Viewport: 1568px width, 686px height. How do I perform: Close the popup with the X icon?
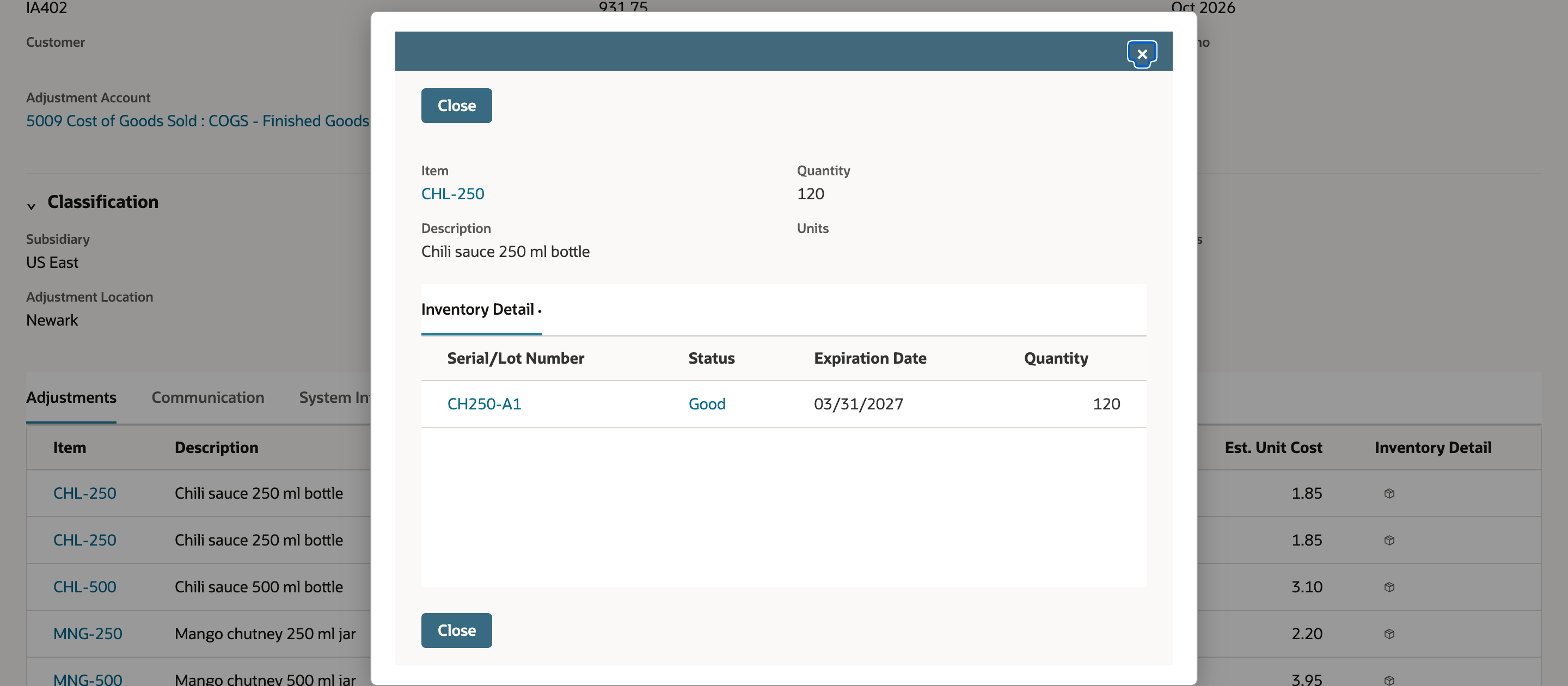tap(1141, 54)
